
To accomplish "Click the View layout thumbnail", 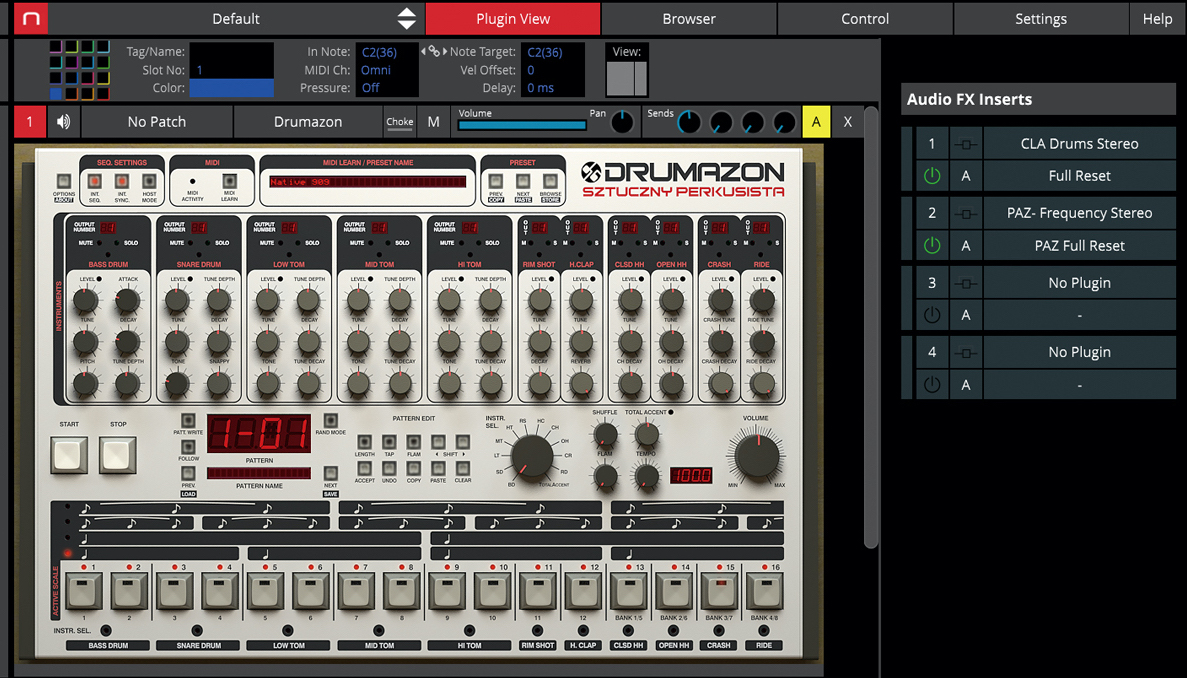I will click(627, 78).
